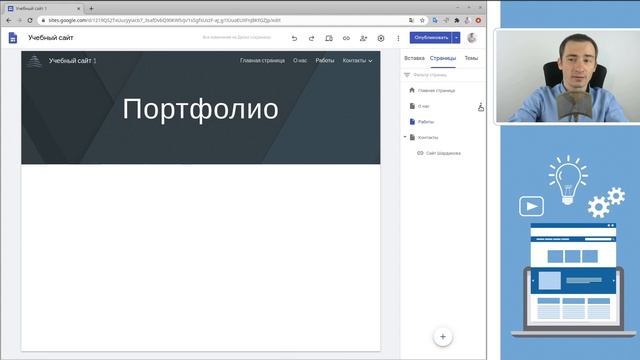This screenshot has height=360, width=640.
Task: Click the Учебный сайт document title field
Action: [x=51, y=38]
